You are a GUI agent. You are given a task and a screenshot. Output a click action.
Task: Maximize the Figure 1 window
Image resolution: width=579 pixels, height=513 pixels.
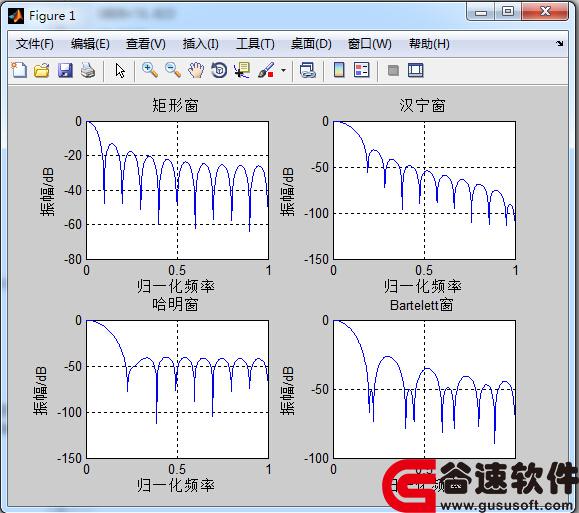tap(508, 12)
